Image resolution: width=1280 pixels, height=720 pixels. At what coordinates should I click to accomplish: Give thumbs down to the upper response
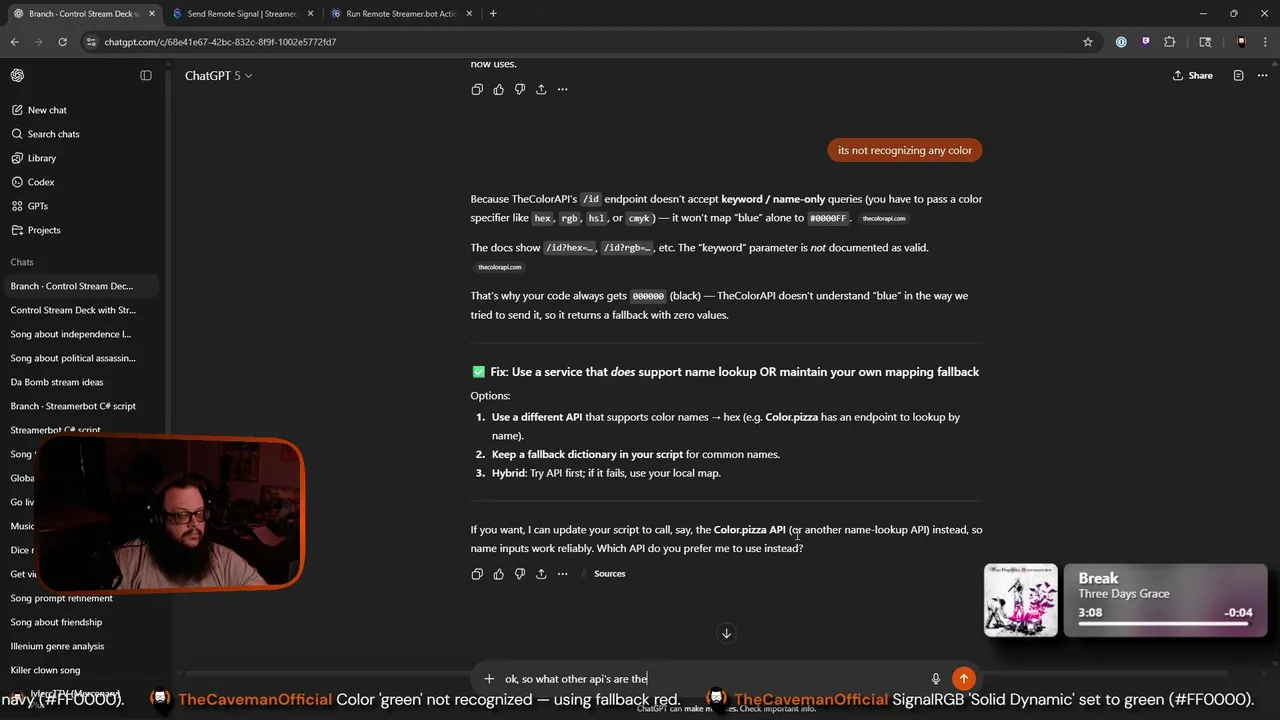[519, 89]
